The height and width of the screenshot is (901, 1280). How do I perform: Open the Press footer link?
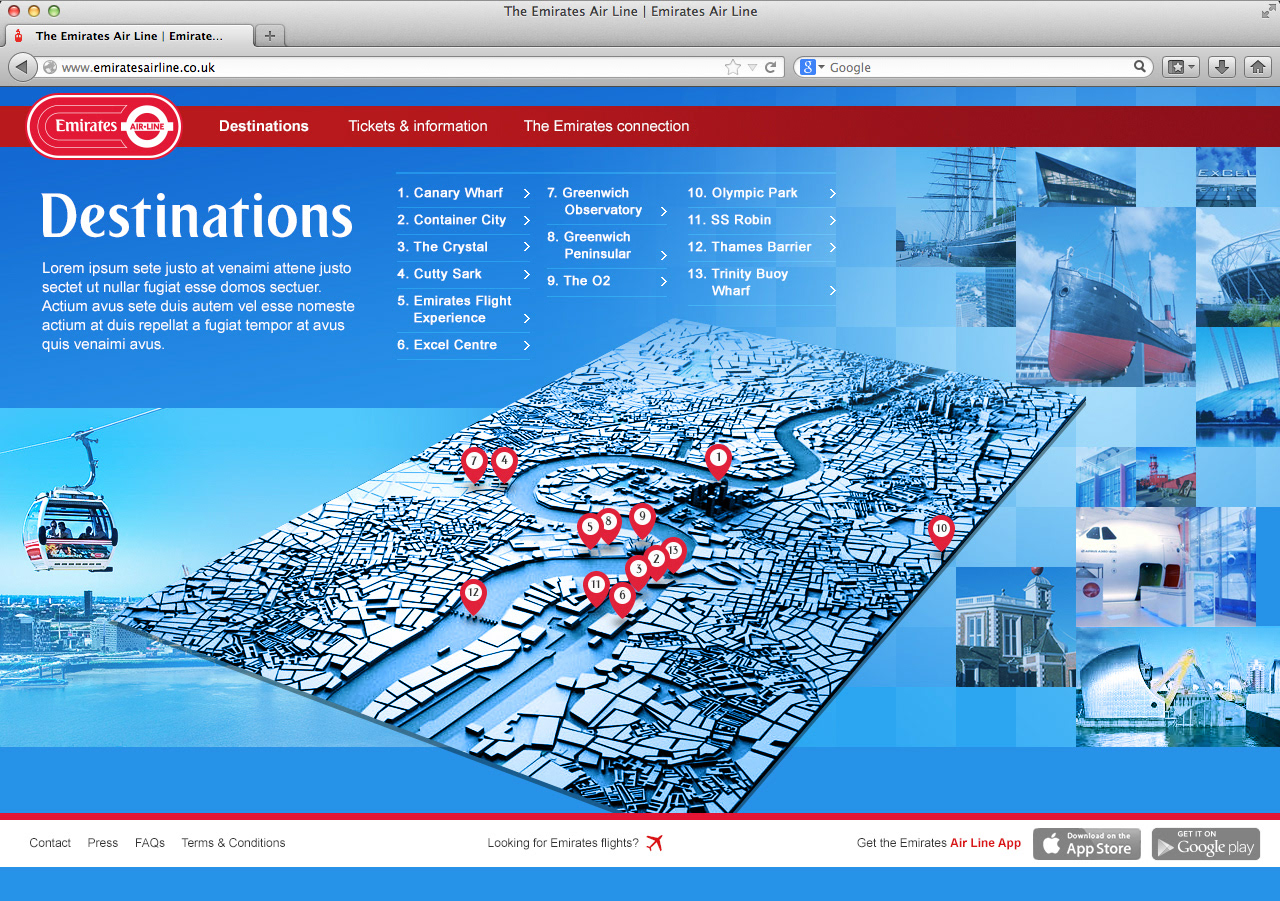tap(102, 843)
